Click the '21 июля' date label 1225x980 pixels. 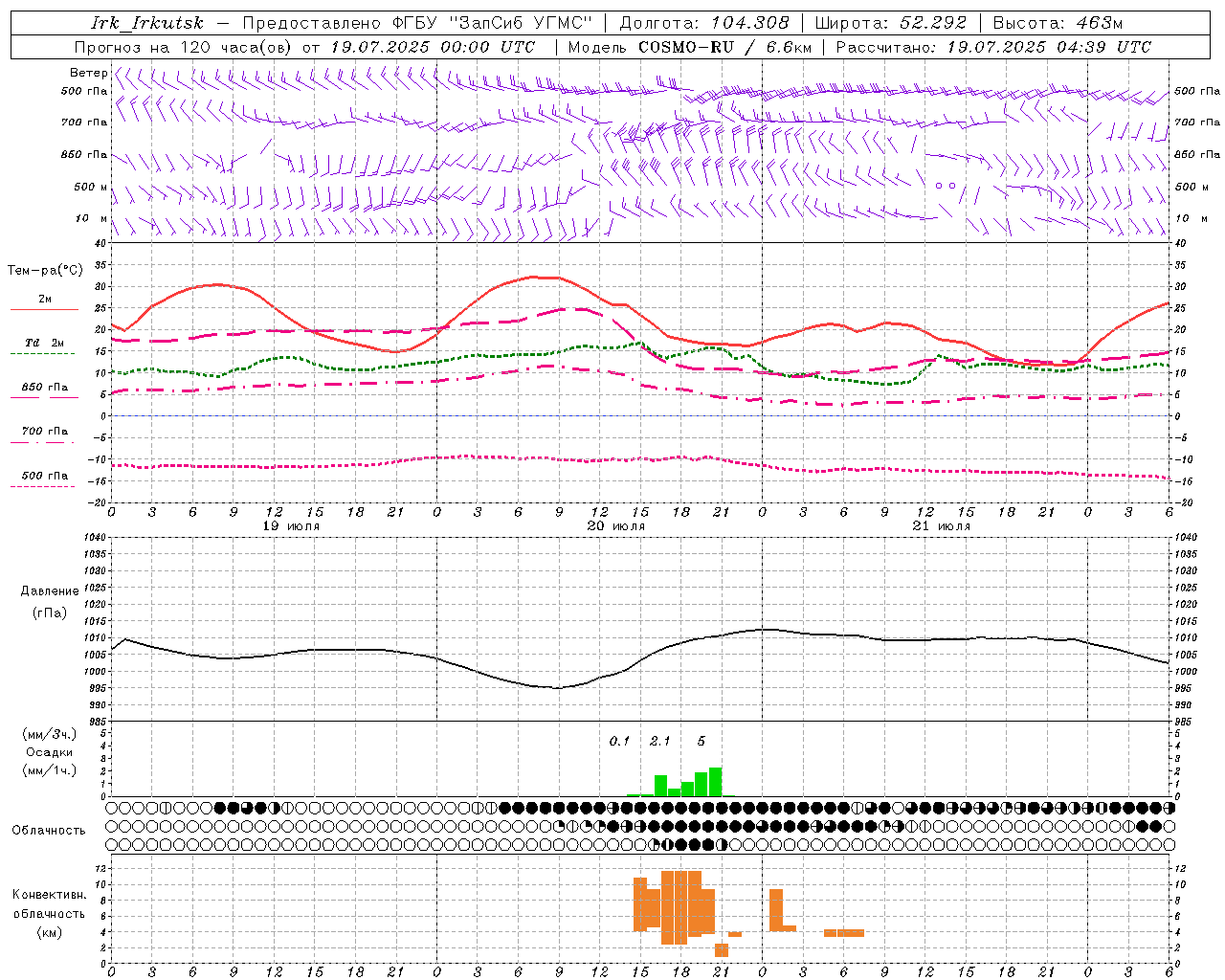[x=942, y=526]
